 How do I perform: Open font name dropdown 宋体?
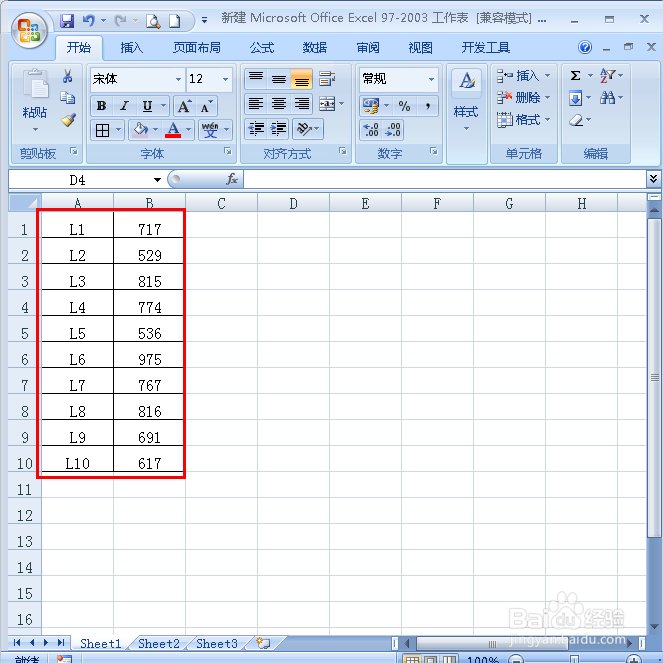[178, 79]
